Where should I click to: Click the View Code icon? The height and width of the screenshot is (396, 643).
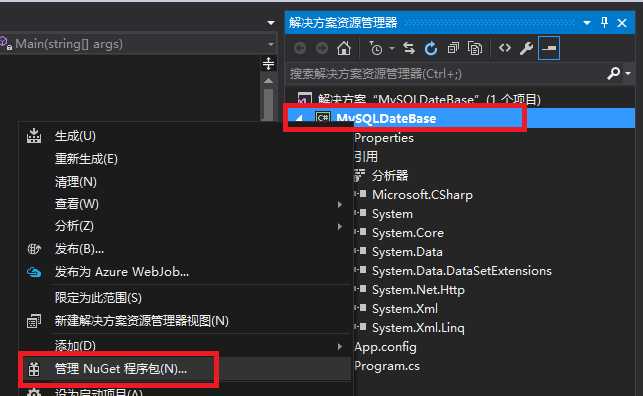(x=504, y=48)
